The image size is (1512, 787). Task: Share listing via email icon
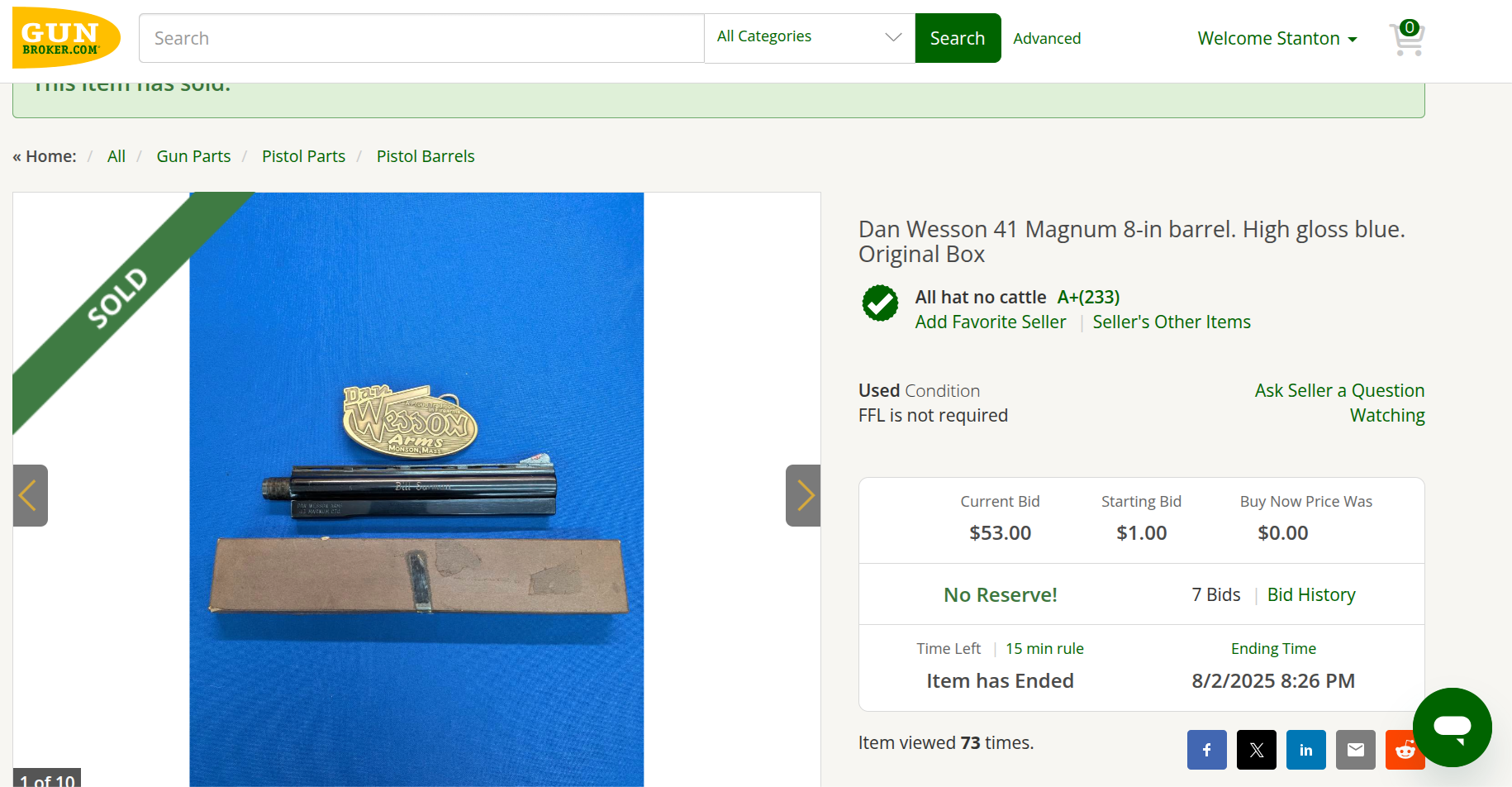click(x=1355, y=750)
